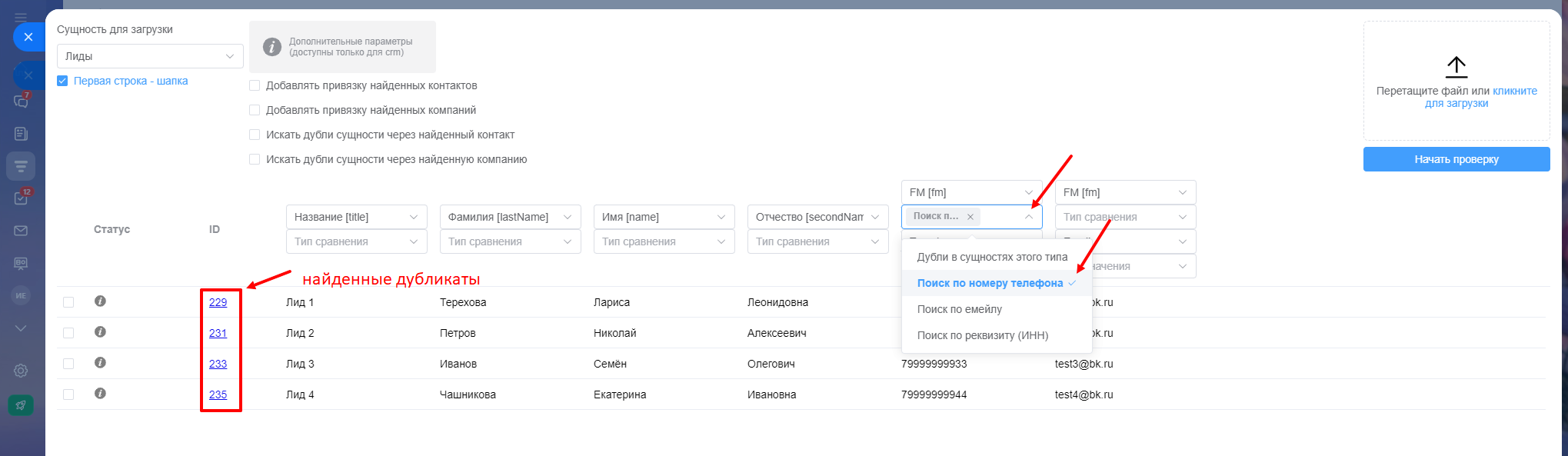Open the lead ID 233 link
This screenshot has height=456, width=1568.
click(x=218, y=364)
